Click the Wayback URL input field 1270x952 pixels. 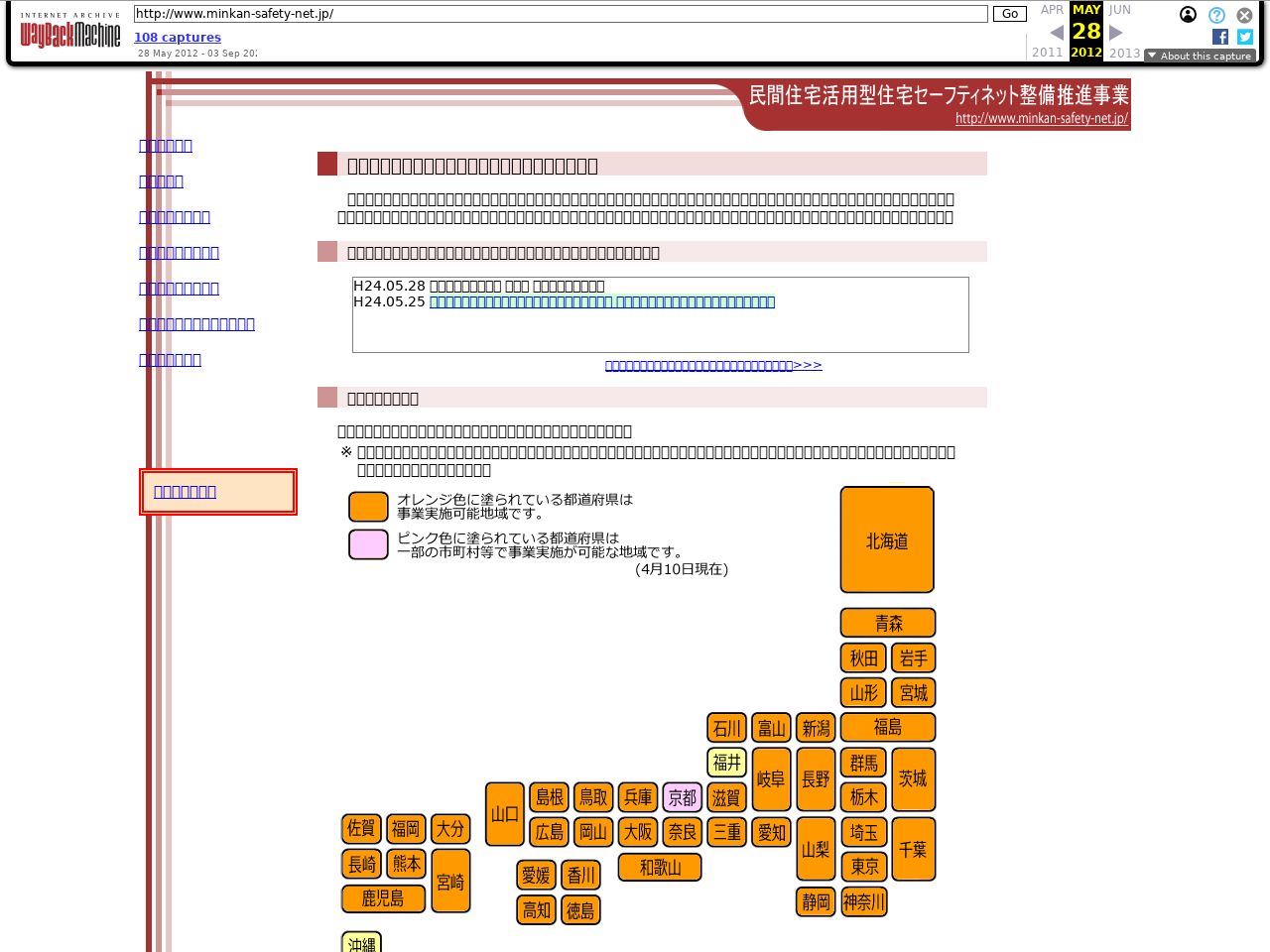pos(561,14)
